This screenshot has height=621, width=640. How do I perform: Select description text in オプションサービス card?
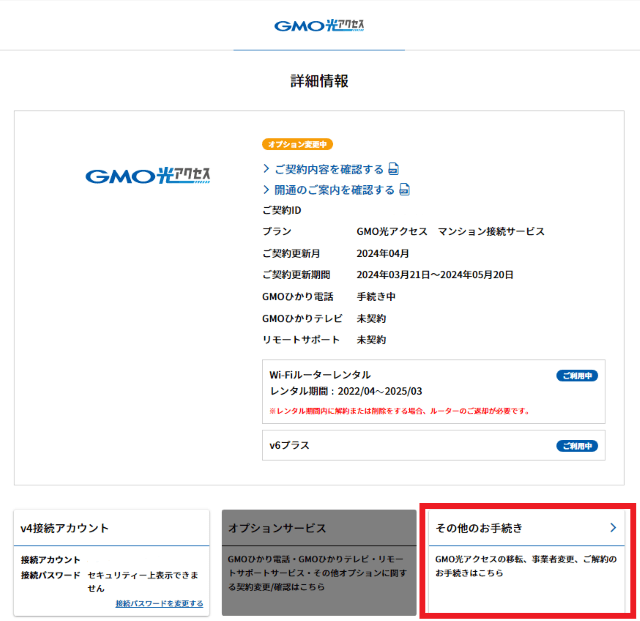(318, 573)
